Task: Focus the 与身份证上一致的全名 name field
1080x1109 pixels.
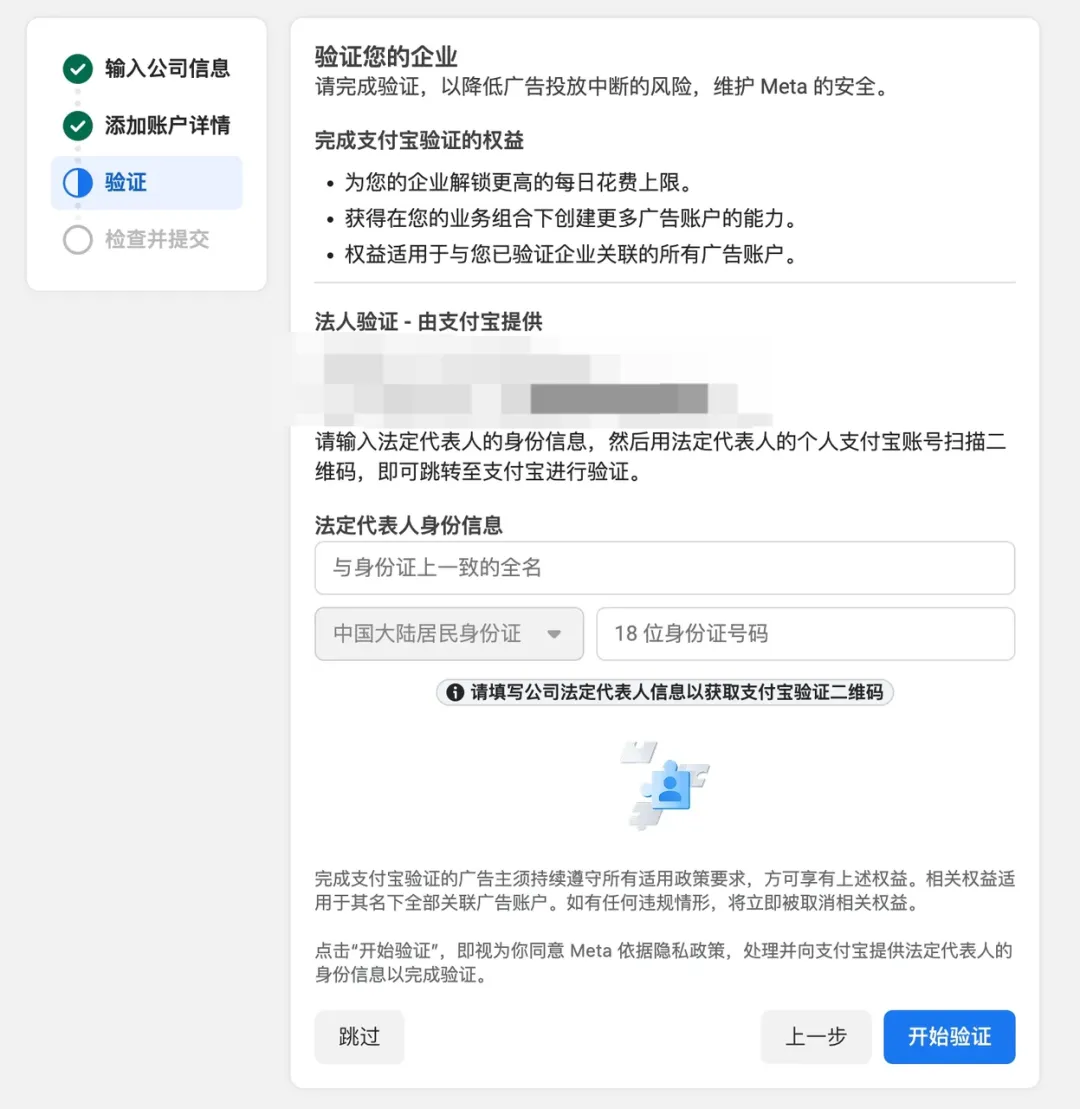Action: 664,568
